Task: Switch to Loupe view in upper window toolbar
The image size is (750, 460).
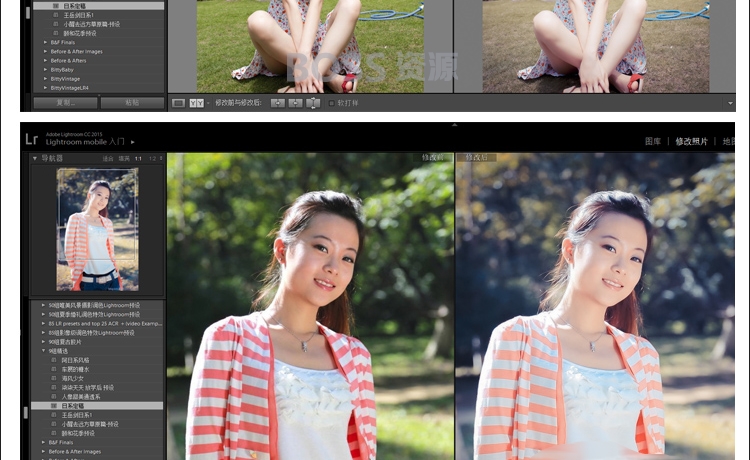Action: coord(178,103)
